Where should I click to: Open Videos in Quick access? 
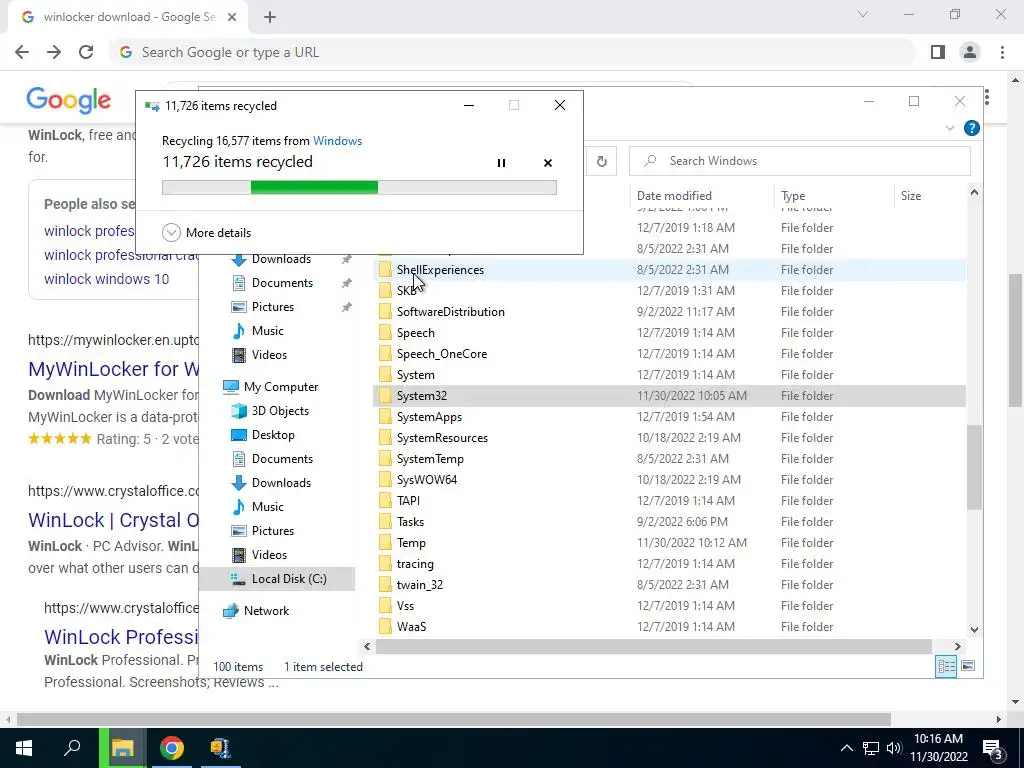[x=269, y=355]
